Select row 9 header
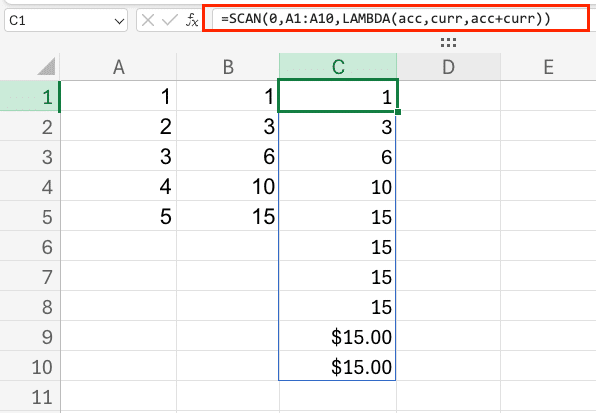Image resolution: width=596 pixels, height=413 pixels. coord(30,336)
